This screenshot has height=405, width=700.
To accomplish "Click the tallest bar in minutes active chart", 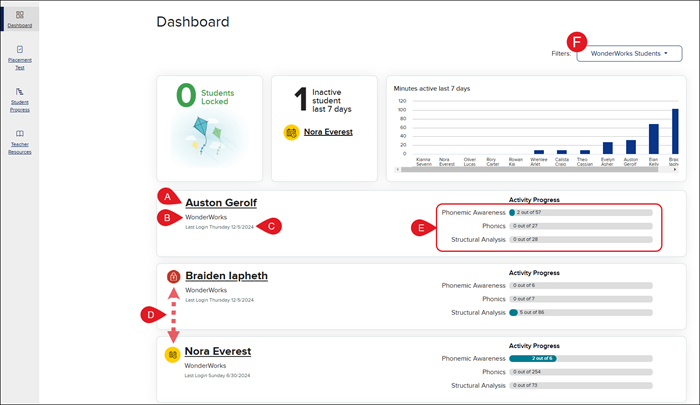I will [x=675, y=132].
